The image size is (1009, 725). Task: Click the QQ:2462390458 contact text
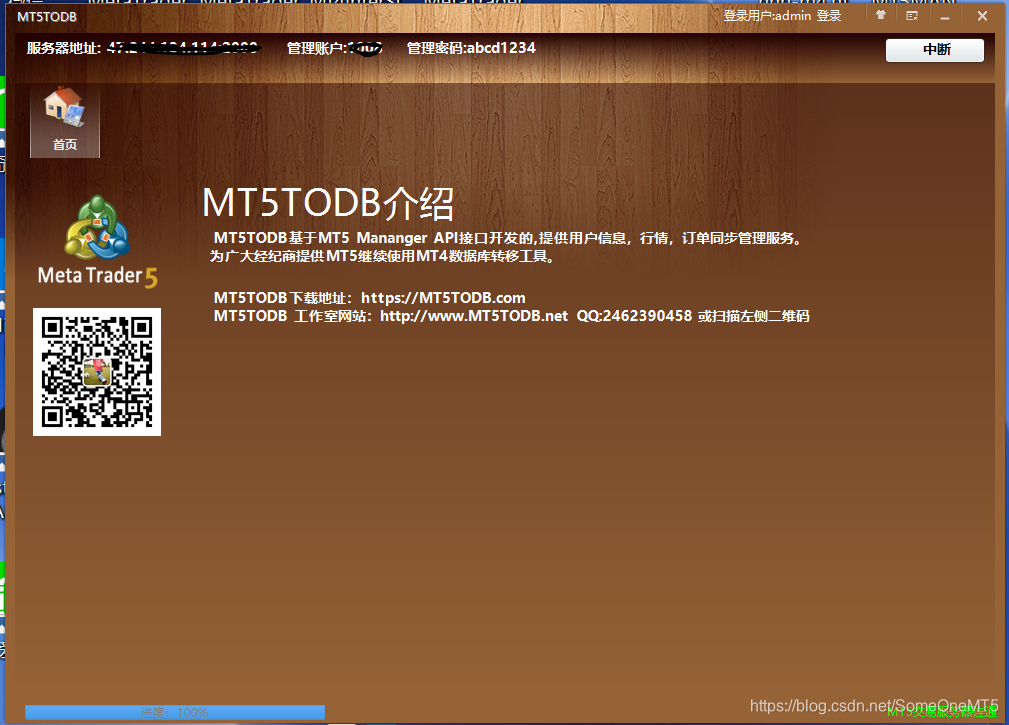click(x=634, y=316)
